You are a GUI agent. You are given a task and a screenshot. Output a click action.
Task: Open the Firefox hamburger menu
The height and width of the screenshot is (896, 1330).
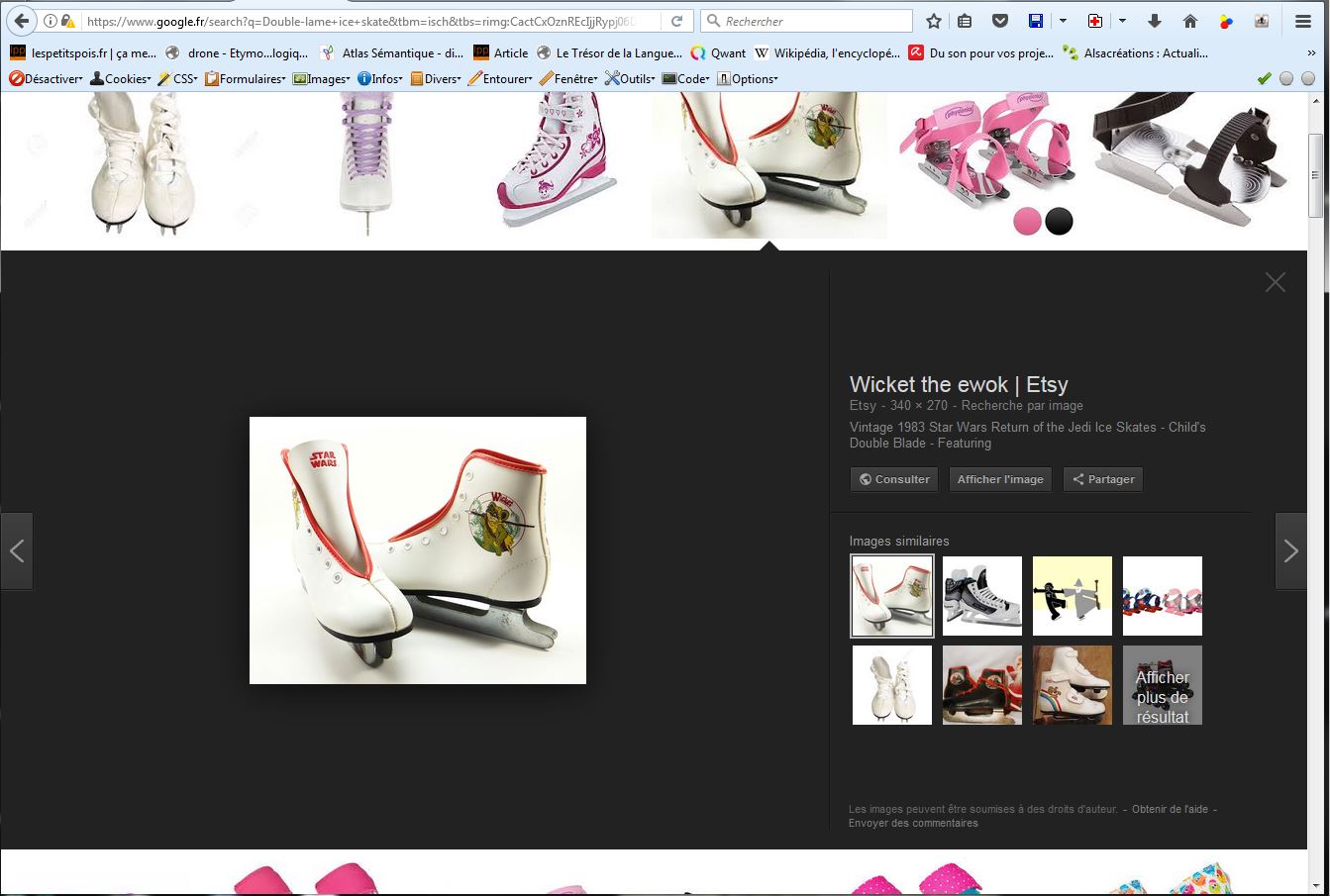tap(1302, 21)
